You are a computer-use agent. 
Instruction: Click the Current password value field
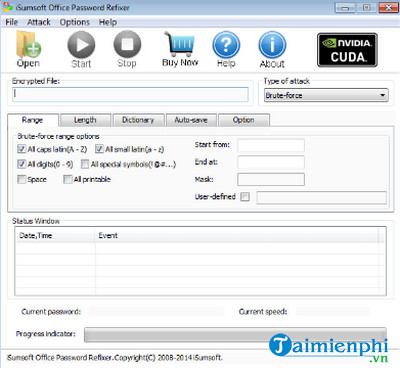tap(157, 311)
